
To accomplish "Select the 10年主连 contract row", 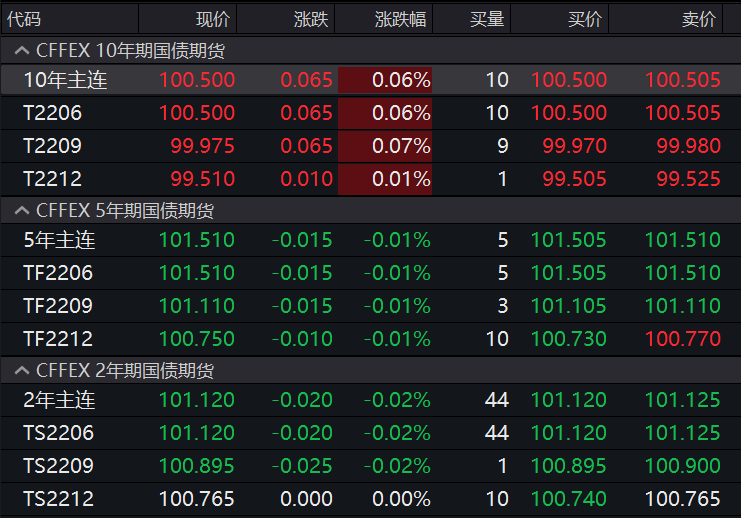I will click(x=65, y=81).
